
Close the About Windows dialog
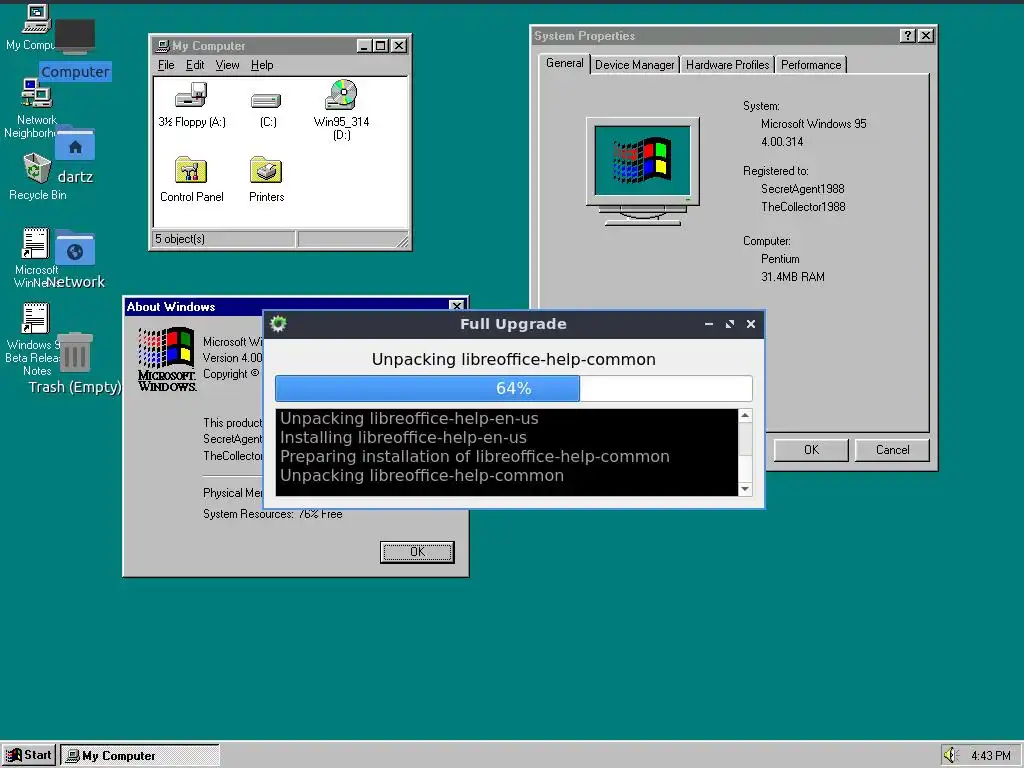(456, 306)
